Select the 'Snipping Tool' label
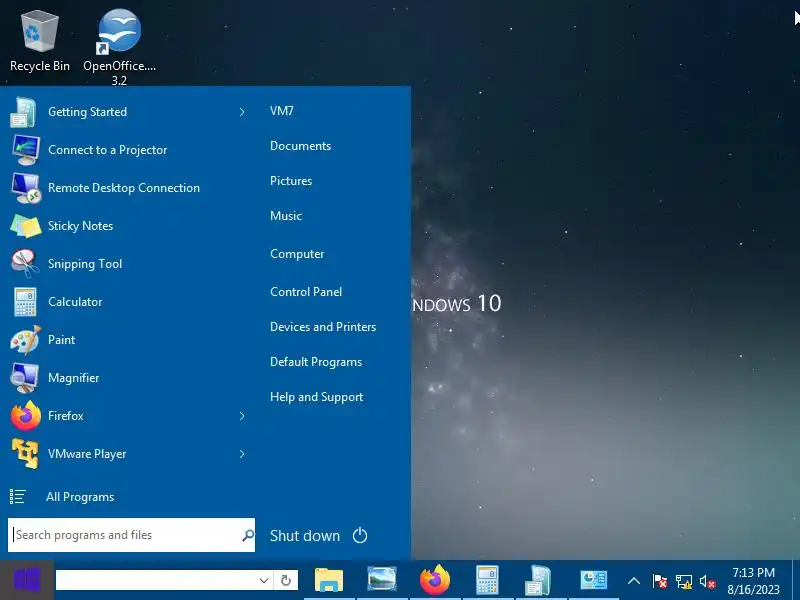This screenshot has height=600, width=800. (x=85, y=264)
